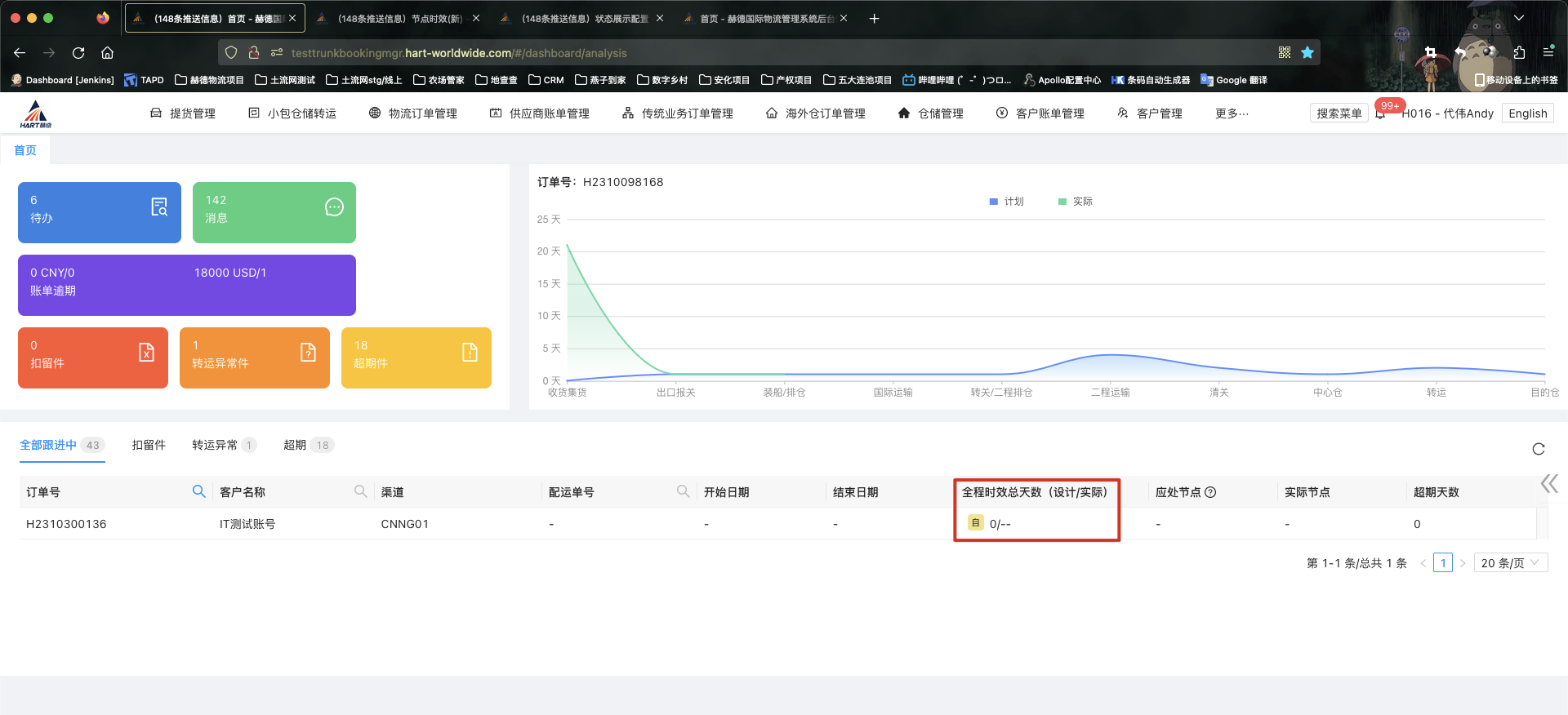
Task: Click the refresh icon above the table
Action: tap(1538, 449)
